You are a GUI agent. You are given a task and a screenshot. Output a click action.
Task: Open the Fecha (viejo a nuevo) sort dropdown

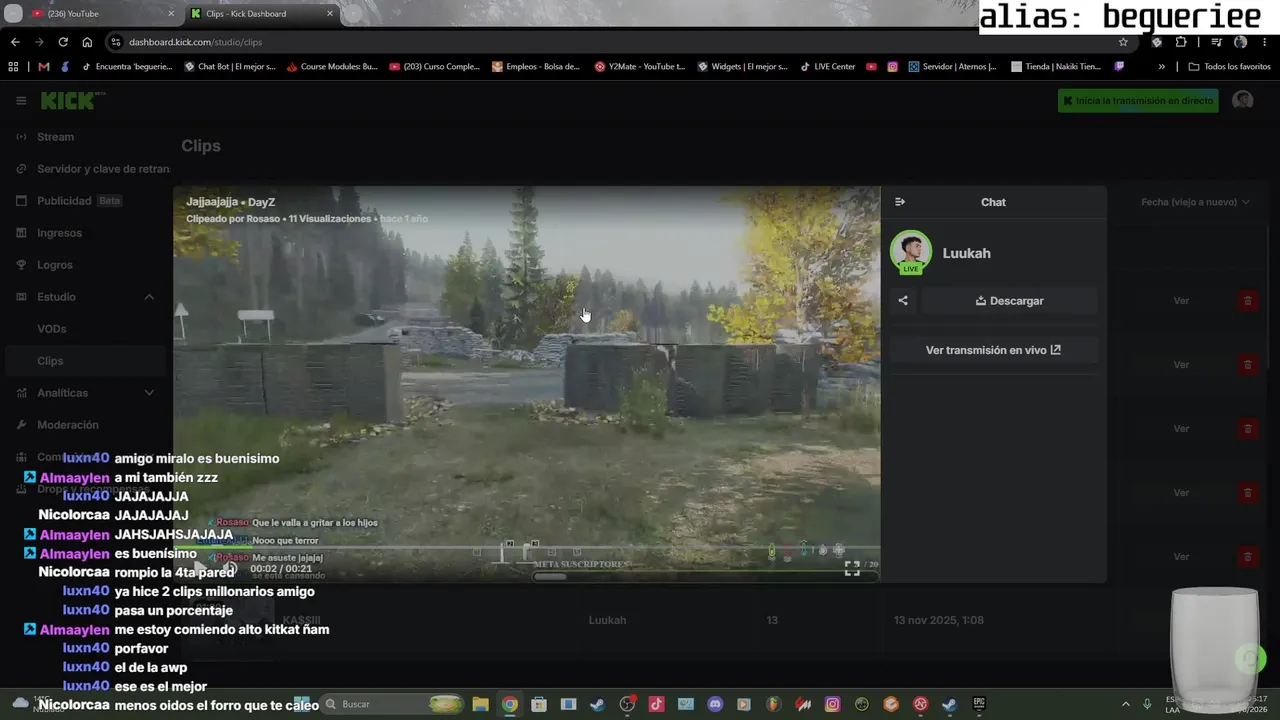(1195, 202)
